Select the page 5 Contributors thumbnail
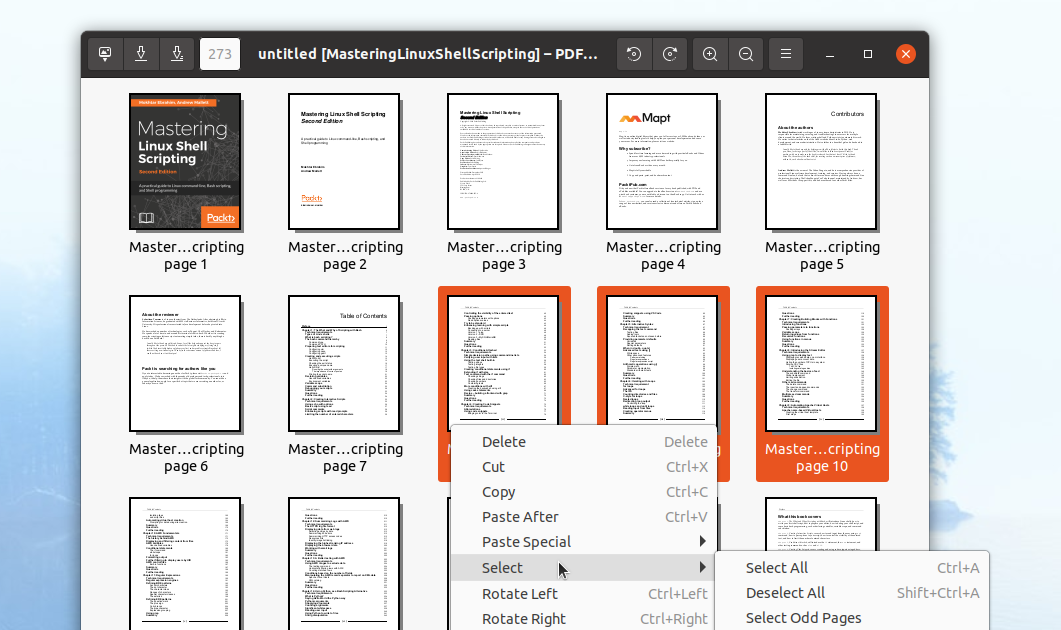This screenshot has height=630, width=1061. point(821,162)
